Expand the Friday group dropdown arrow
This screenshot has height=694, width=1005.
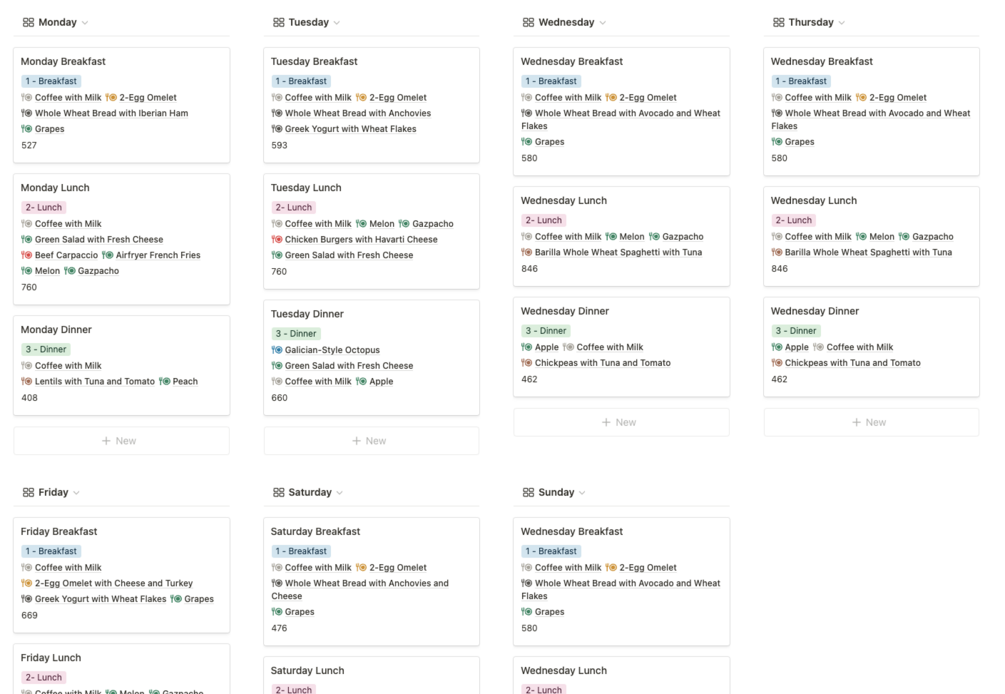point(77,492)
